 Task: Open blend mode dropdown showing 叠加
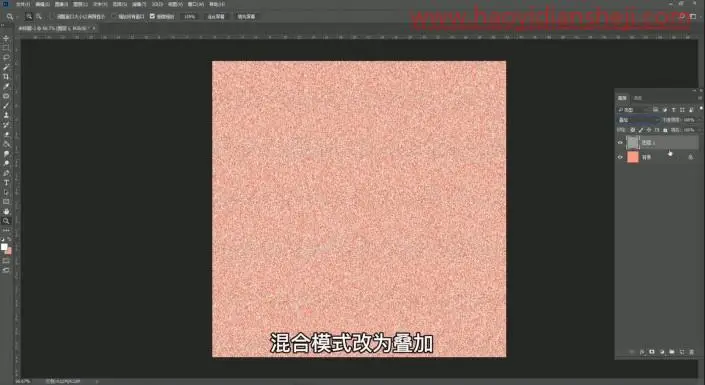tap(638, 120)
